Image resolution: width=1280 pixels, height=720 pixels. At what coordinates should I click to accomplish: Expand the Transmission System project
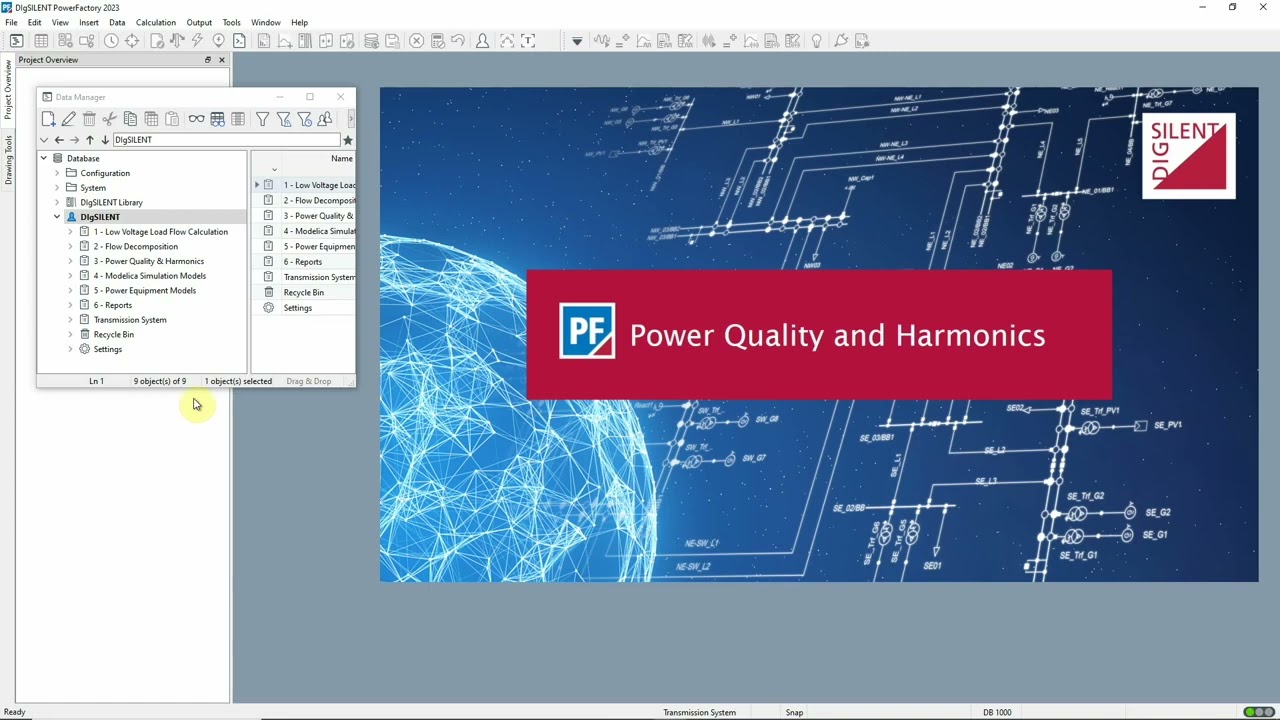pyautogui.click(x=70, y=320)
